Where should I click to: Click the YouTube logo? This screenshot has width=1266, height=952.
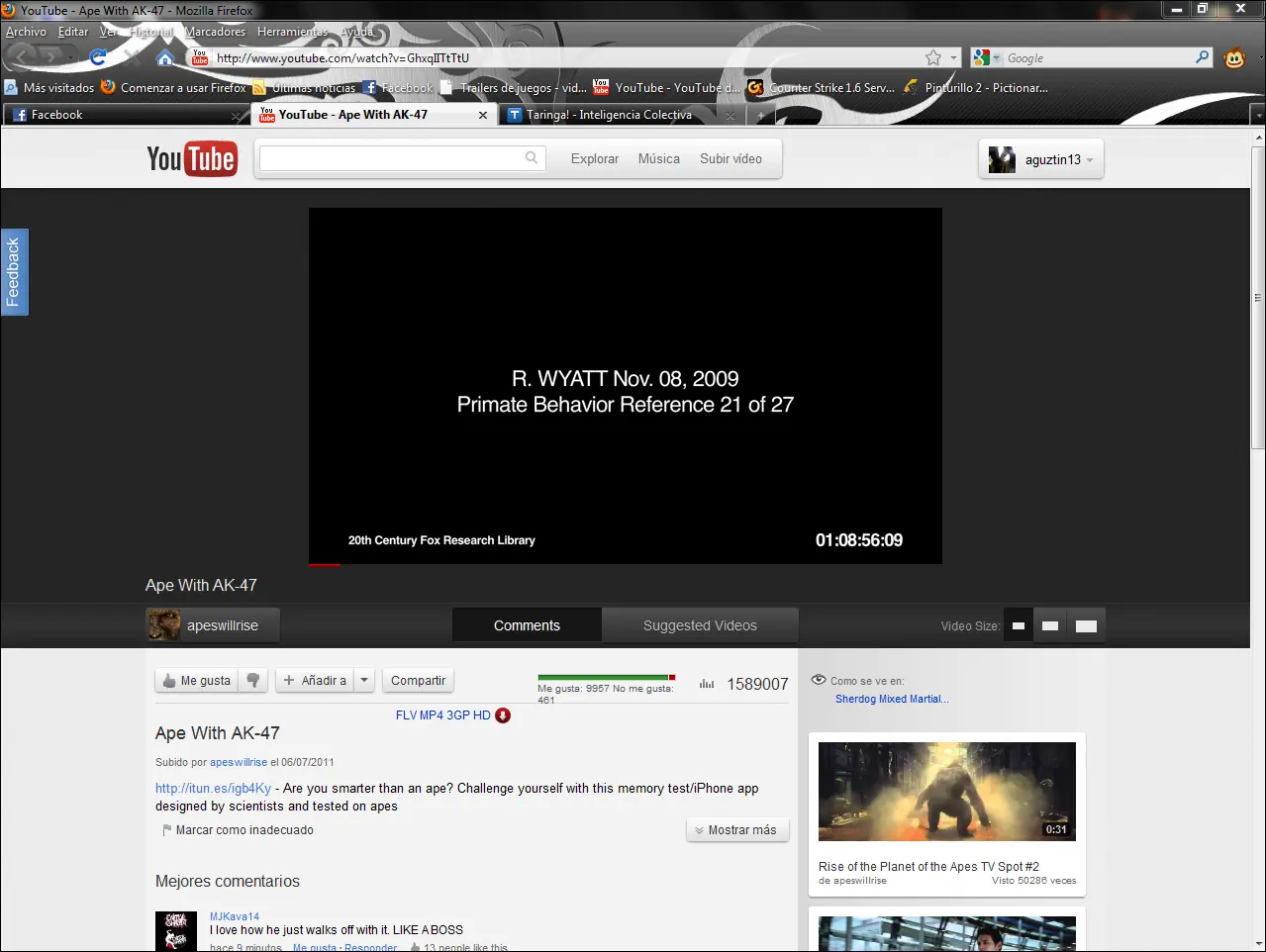[192, 158]
